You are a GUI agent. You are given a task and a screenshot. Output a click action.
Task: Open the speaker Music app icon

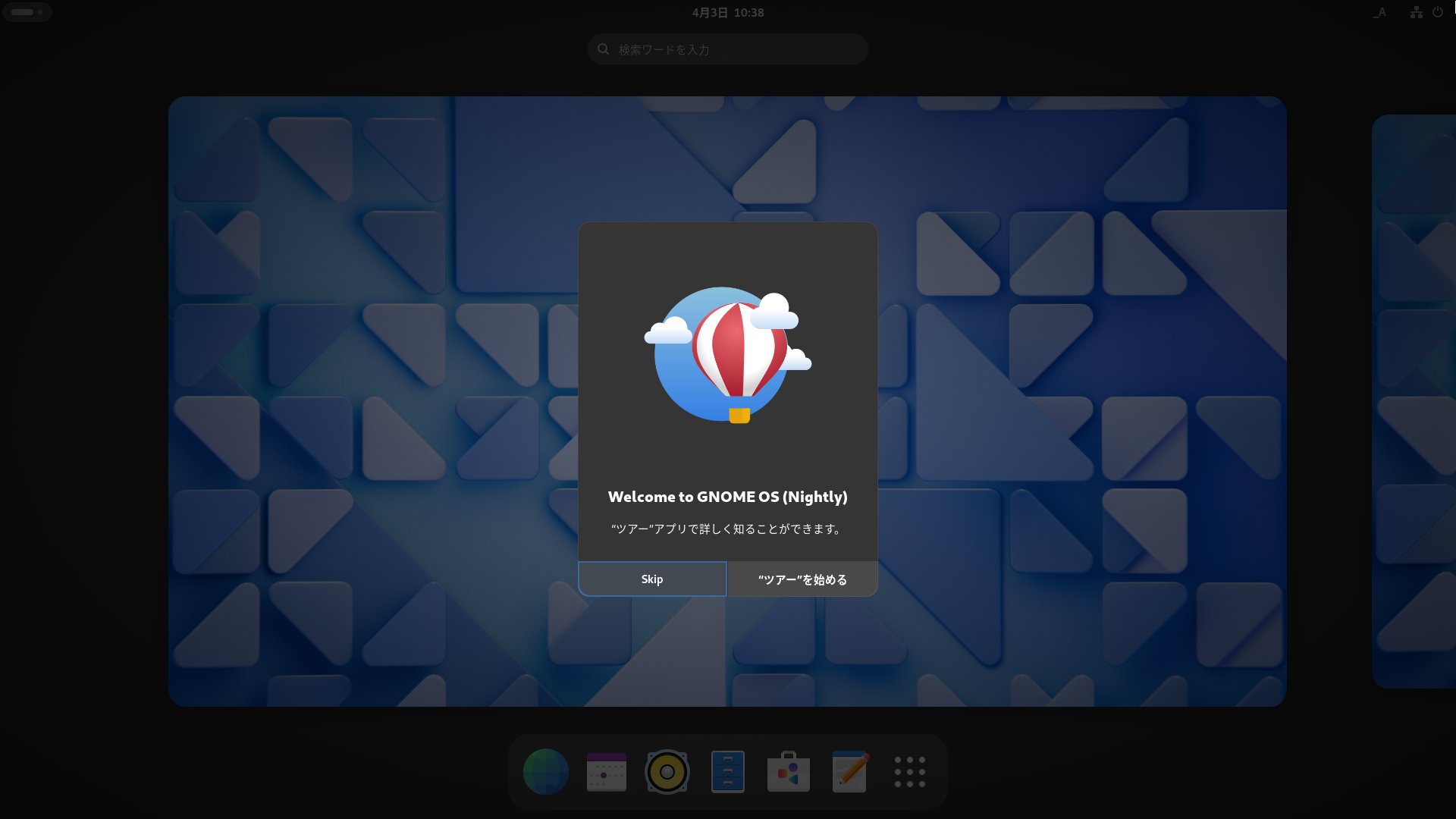(x=667, y=772)
